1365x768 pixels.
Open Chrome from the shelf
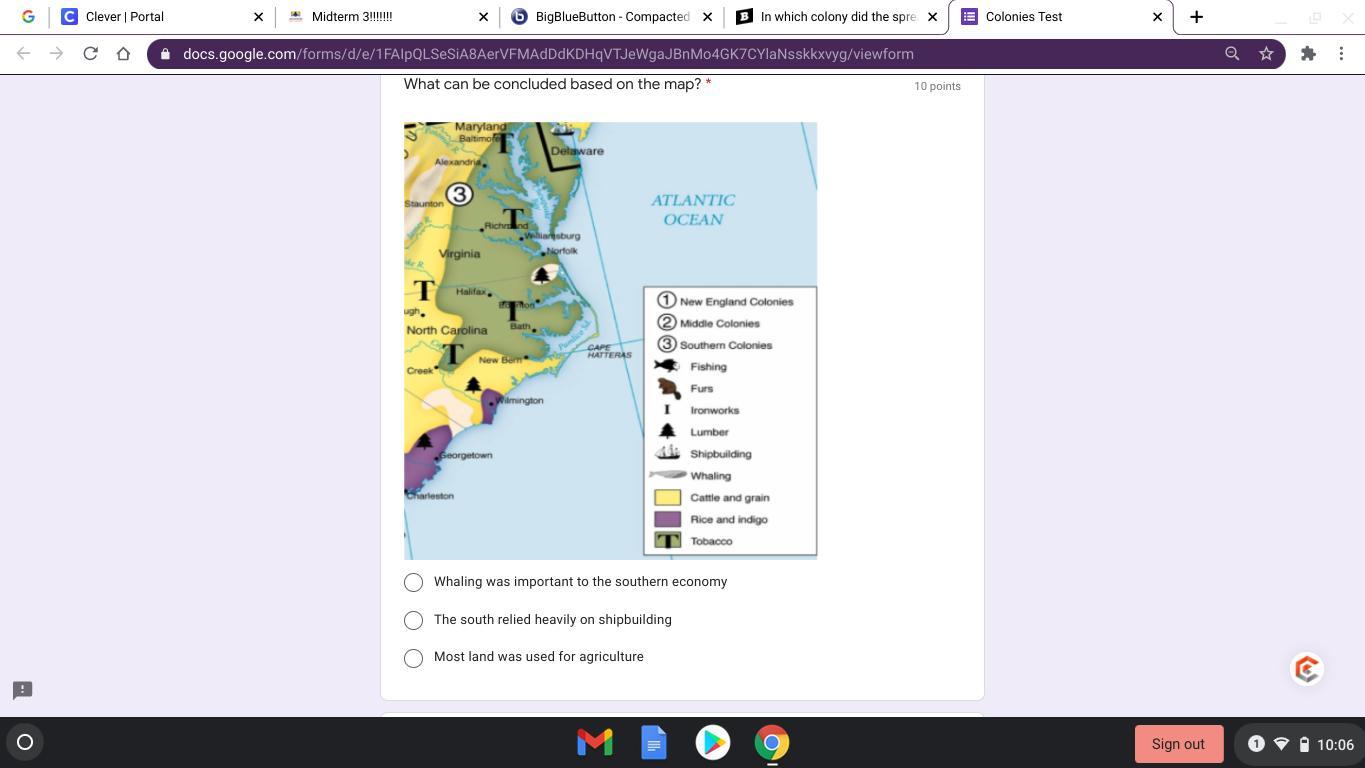coord(772,742)
